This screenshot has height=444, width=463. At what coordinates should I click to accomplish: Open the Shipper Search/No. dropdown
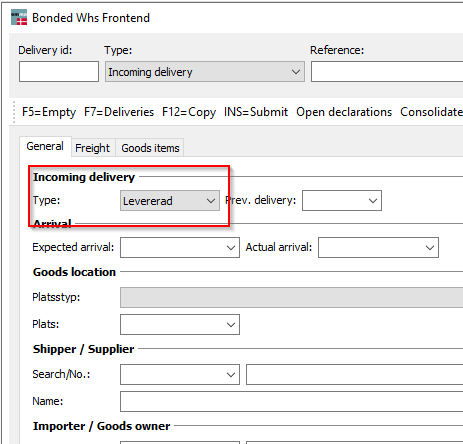point(180,375)
